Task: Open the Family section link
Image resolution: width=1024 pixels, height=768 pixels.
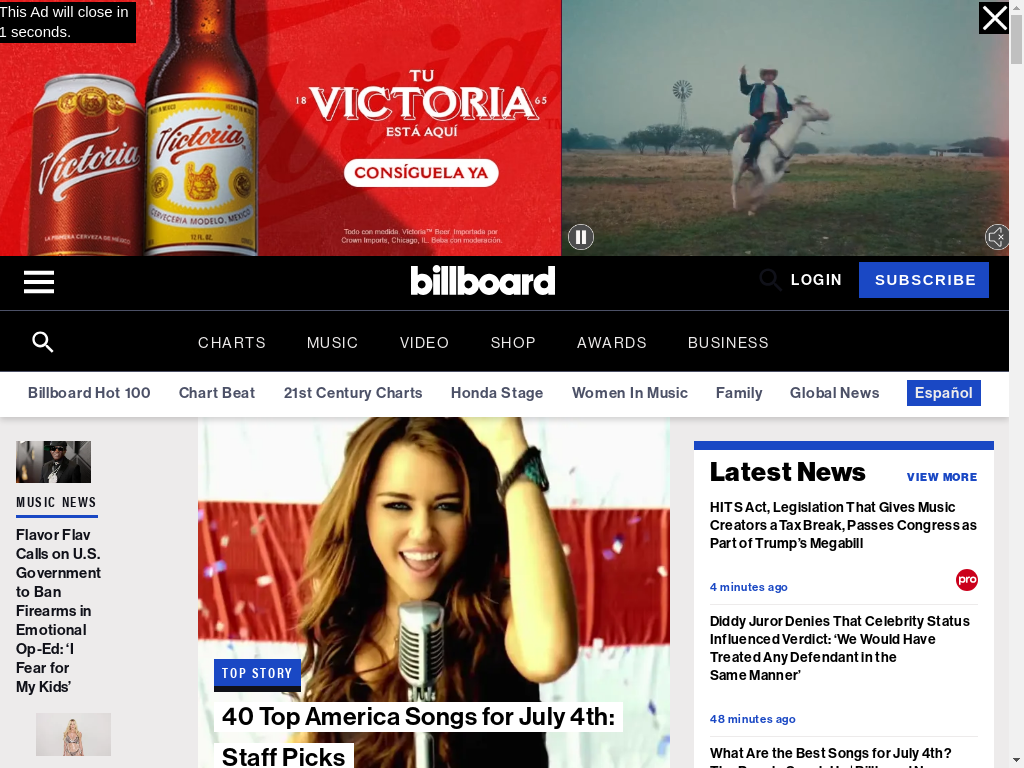Action: click(x=739, y=393)
